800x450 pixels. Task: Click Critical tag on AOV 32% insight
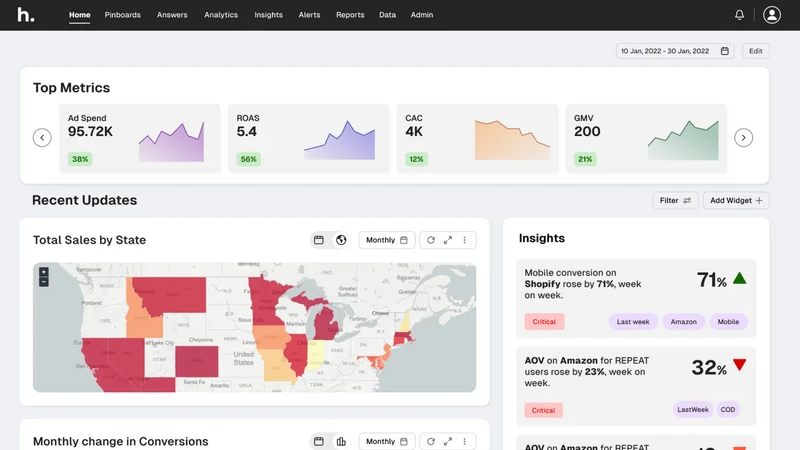[543, 410]
